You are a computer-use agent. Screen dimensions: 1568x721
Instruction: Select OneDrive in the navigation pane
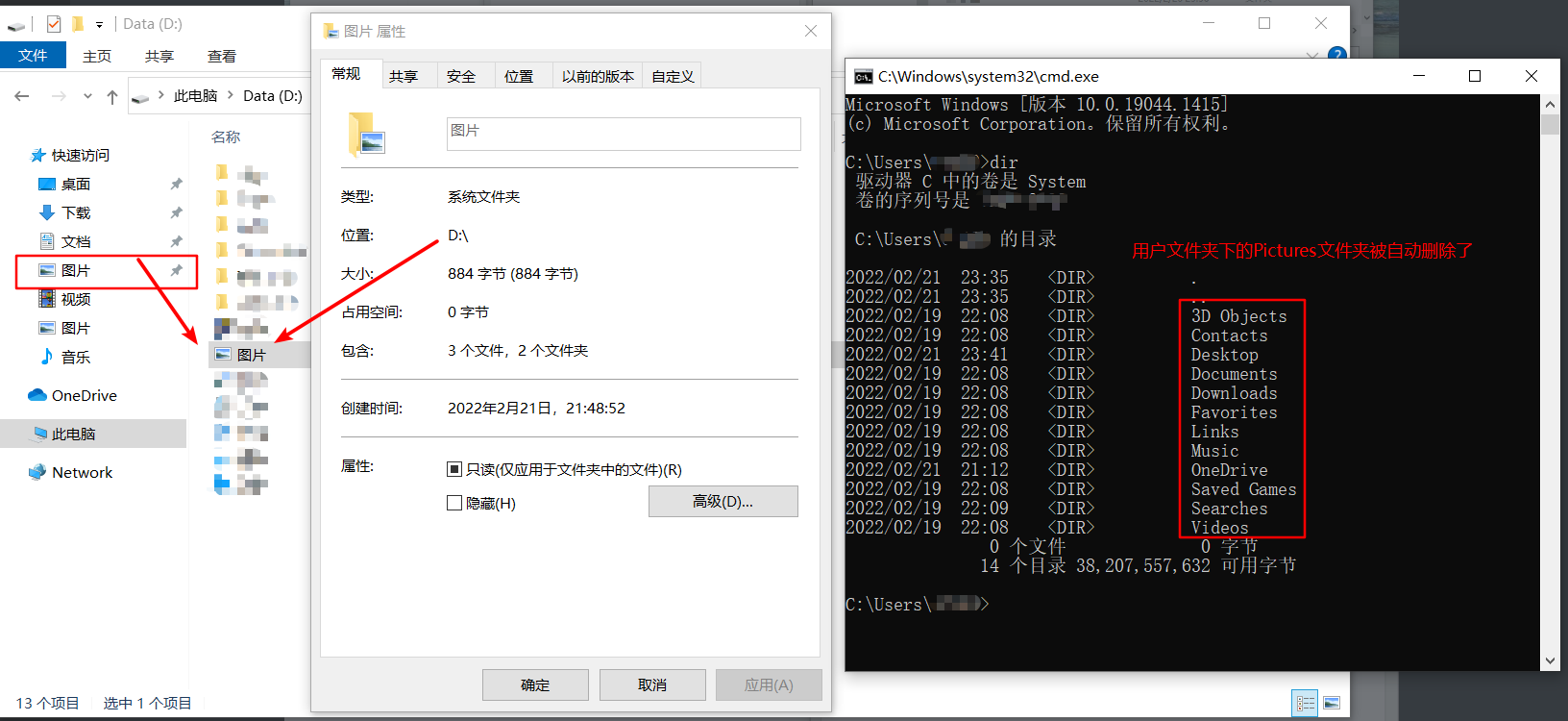[85, 395]
